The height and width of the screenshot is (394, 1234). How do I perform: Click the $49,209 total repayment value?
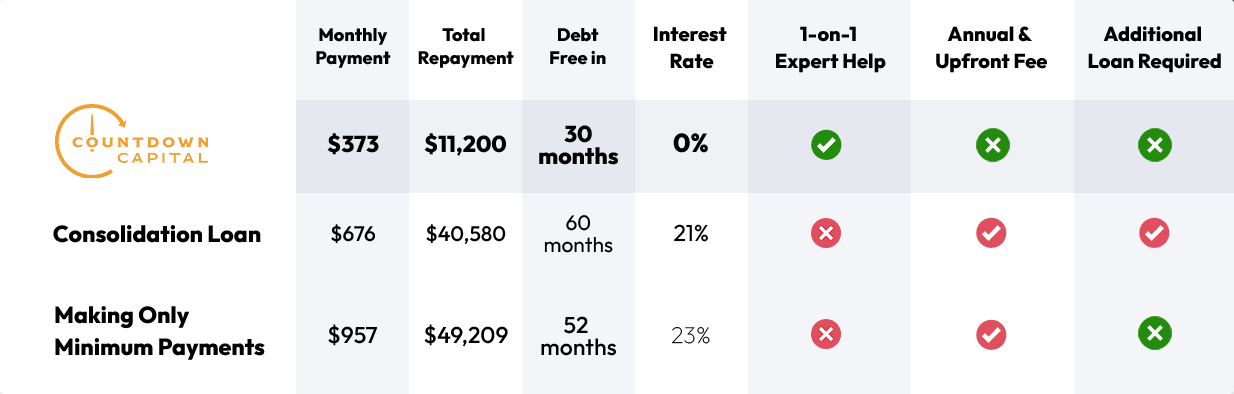point(466,334)
